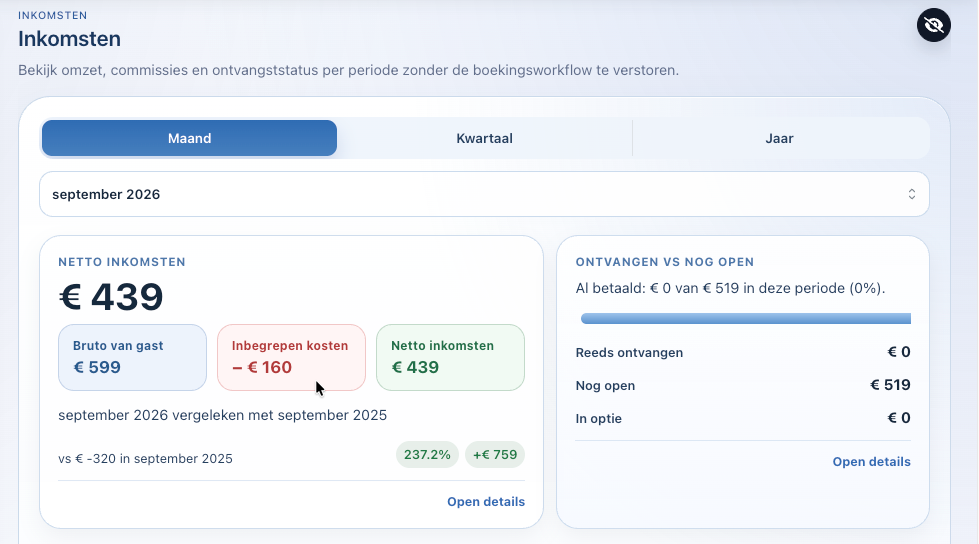The image size is (979, 544).
Task: Switch to the Jaar tab
Action: coord(779,138)
